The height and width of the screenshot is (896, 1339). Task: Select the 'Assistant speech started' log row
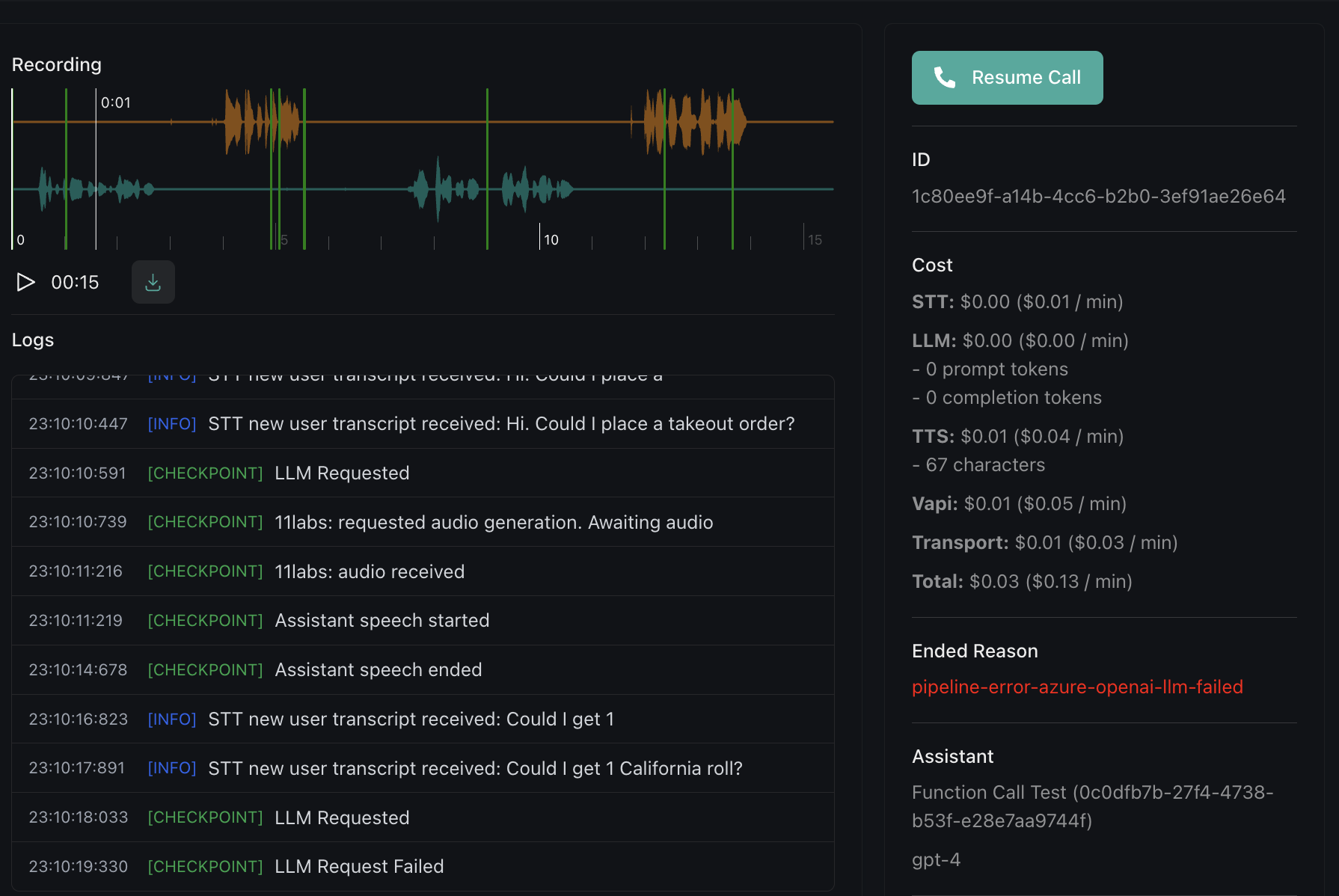click(x=382, y=620)
